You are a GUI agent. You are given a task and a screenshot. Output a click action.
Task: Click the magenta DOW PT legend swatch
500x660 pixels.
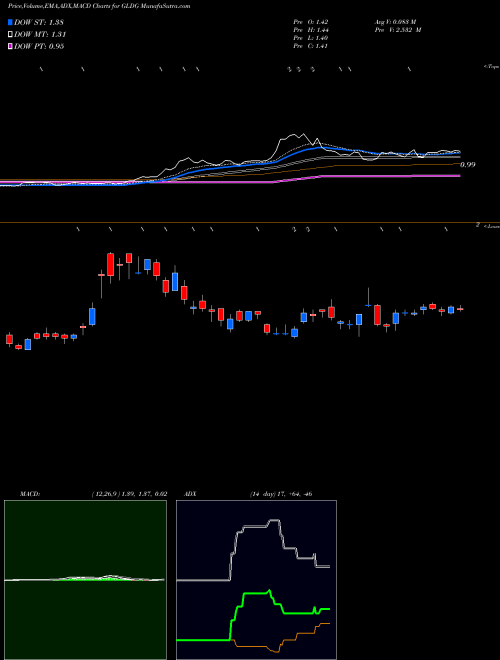coord(11,46)
